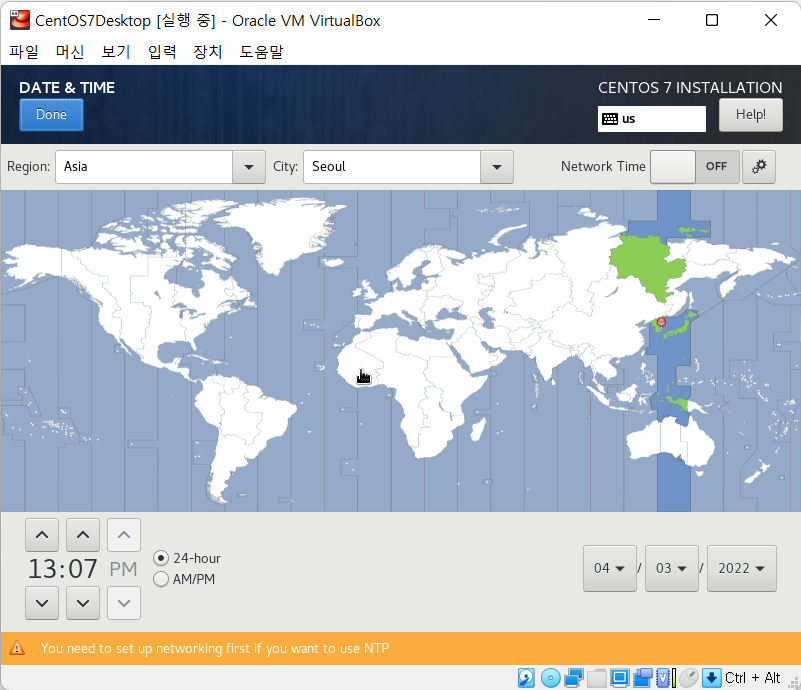This screenshot has width=801, height=690.
Task: Click the disabled AM/PM up arrow
Action: (124, 535)
